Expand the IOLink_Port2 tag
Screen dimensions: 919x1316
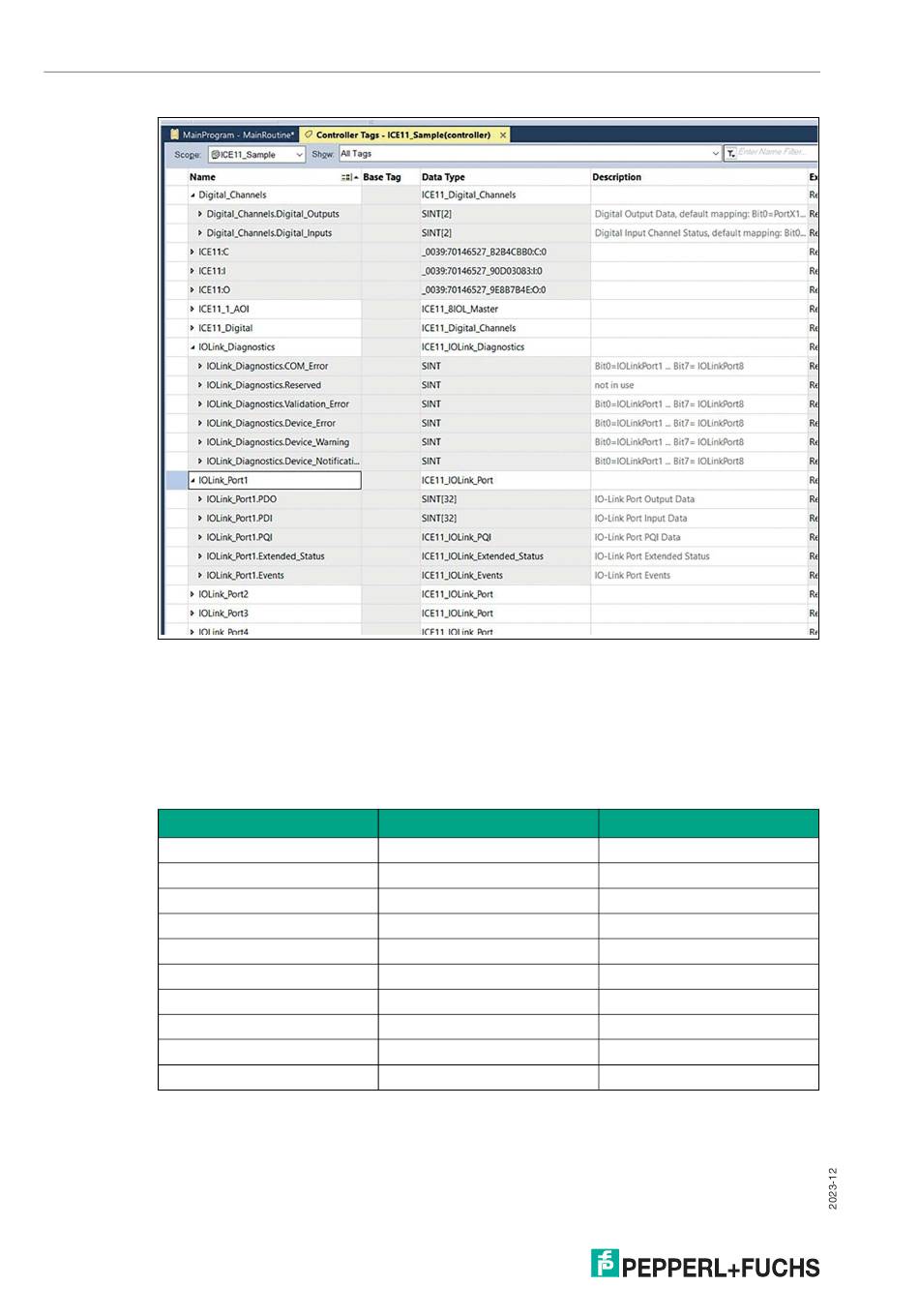tap(193, 595)
